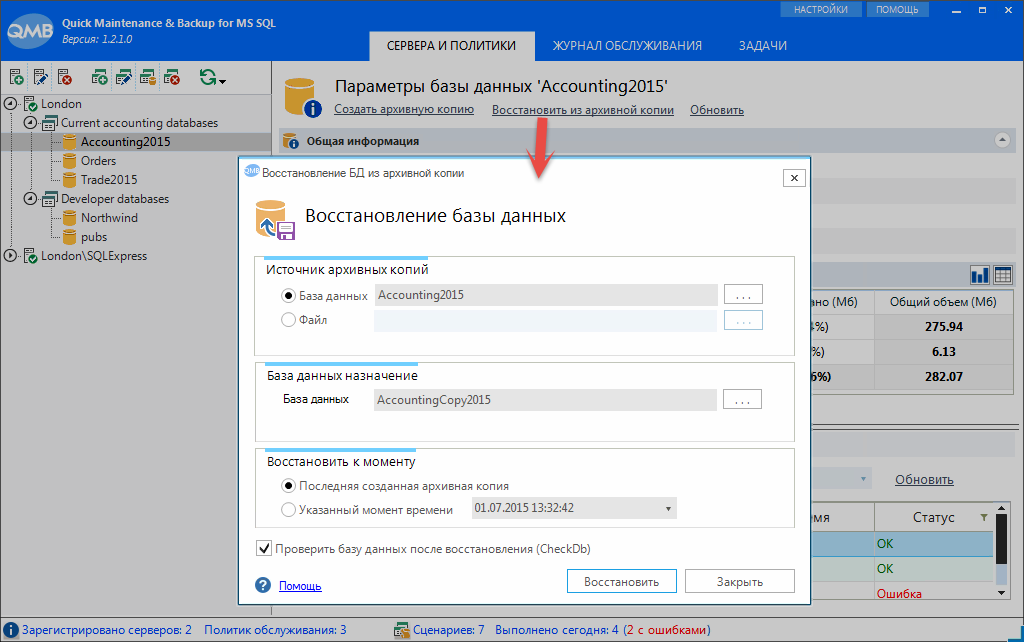Screen dimensions: 1024x642
Task: Open the date-time dropdown 01.07.2015 13:32:42
Action: (x=668, y=509)
